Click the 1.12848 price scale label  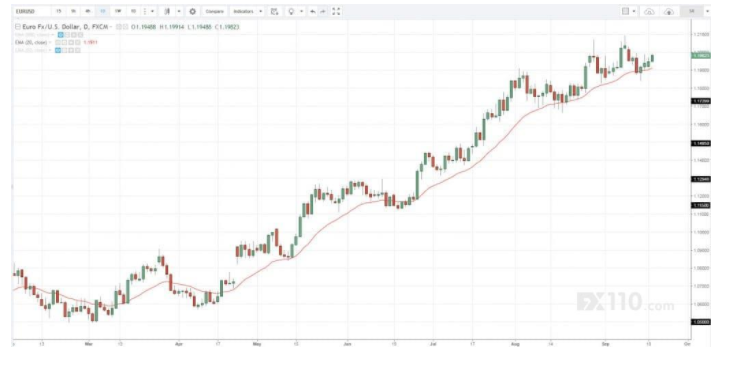[701, 179]
